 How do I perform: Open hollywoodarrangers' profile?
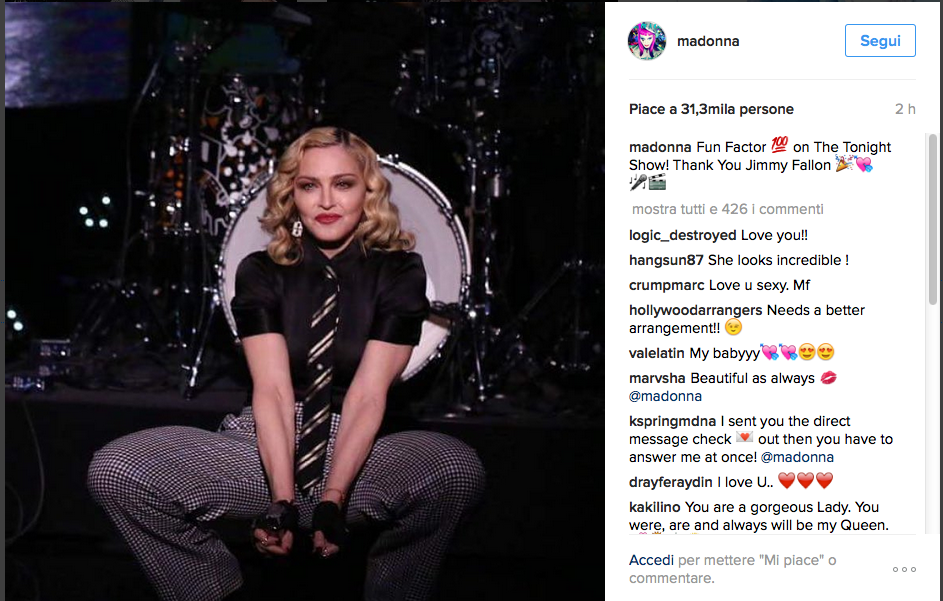pyautogui.click(x=694, y=310)
